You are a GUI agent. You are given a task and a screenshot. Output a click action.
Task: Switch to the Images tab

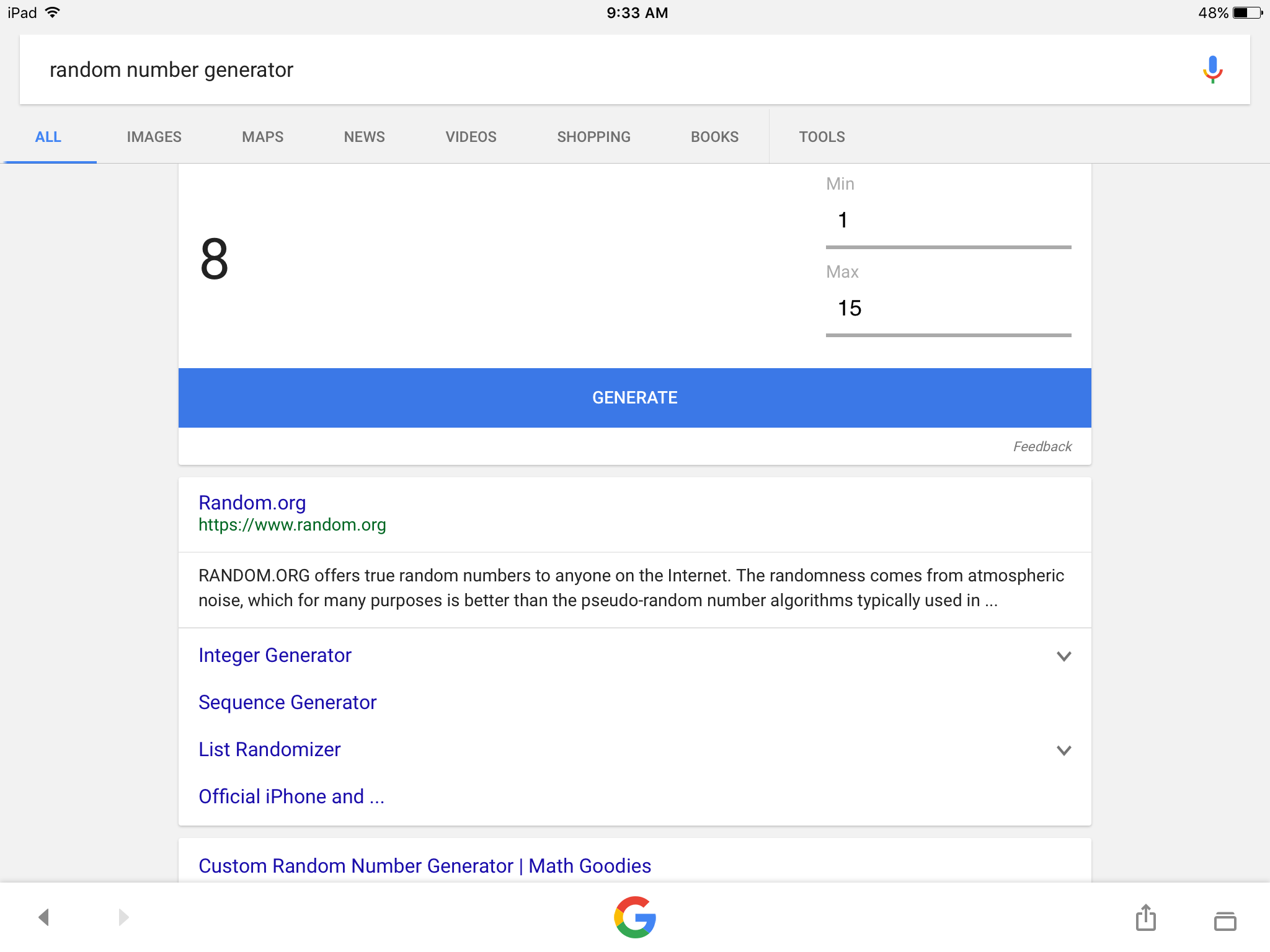154,137
